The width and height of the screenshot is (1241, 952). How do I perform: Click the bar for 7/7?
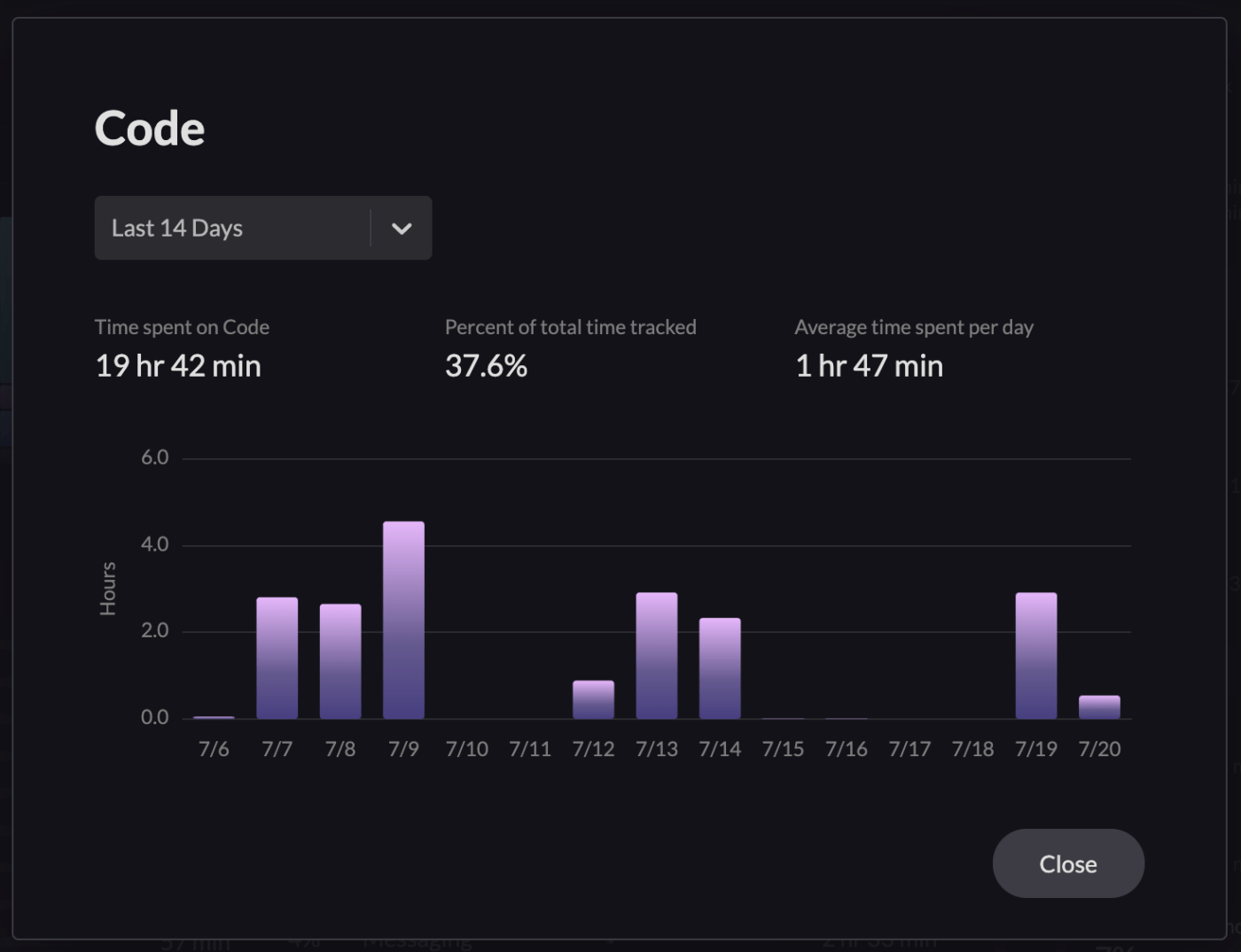277,656
